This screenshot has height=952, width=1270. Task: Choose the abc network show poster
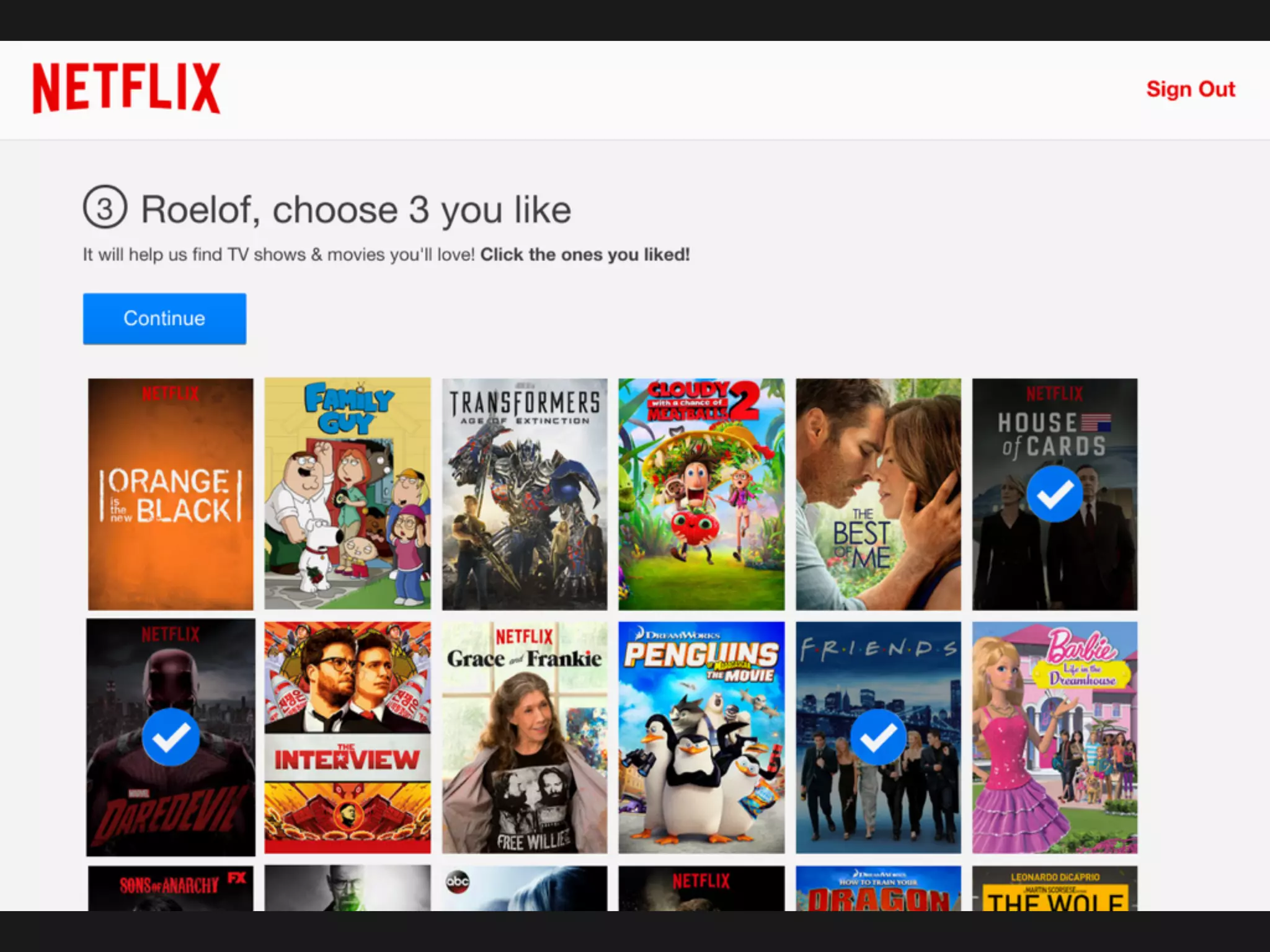[525, 888]
